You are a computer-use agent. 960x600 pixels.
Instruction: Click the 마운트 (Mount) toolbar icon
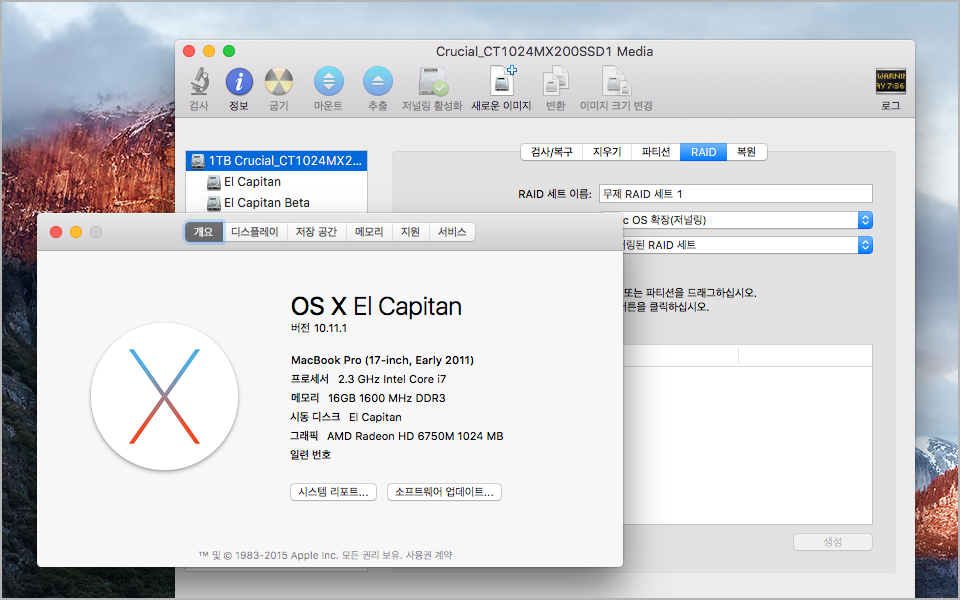[x=329, y=81]
